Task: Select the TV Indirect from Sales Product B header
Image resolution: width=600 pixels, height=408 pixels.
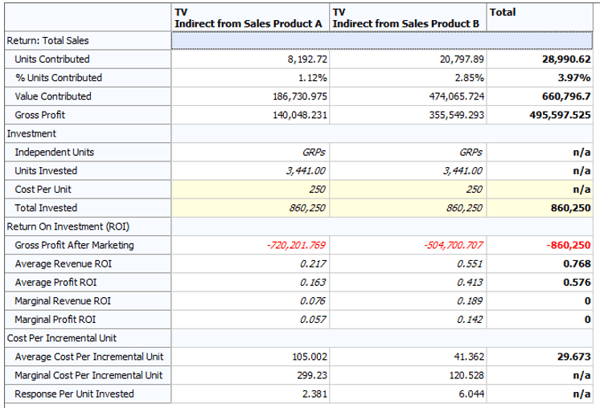Action: [x=408, y=17]
